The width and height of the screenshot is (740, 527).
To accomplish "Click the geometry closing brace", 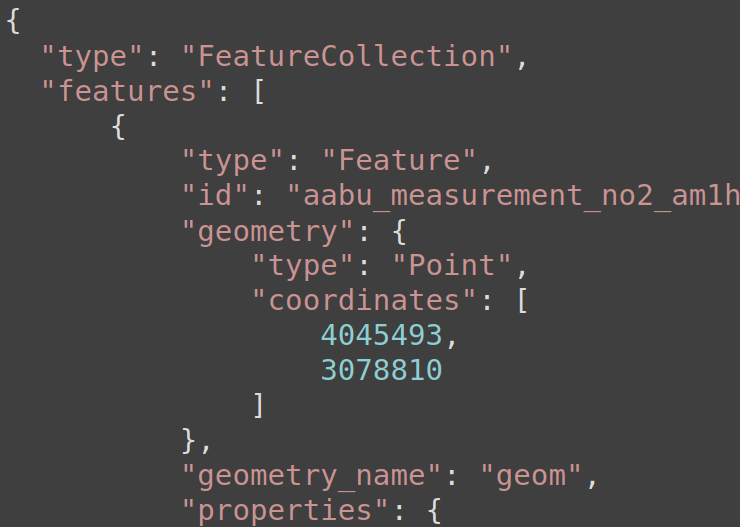I will pos(189,440).
